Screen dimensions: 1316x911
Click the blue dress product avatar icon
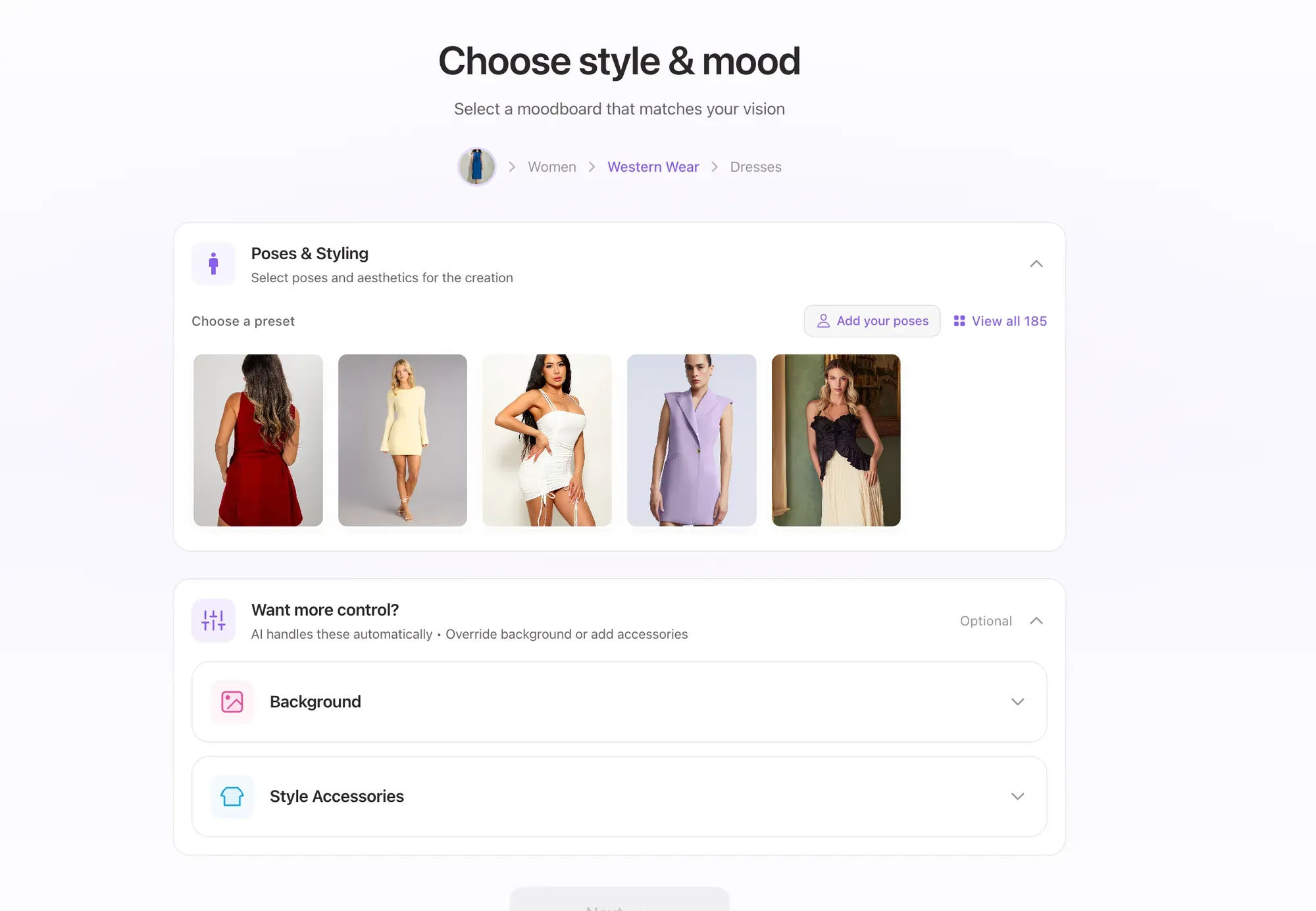(476, 166)
